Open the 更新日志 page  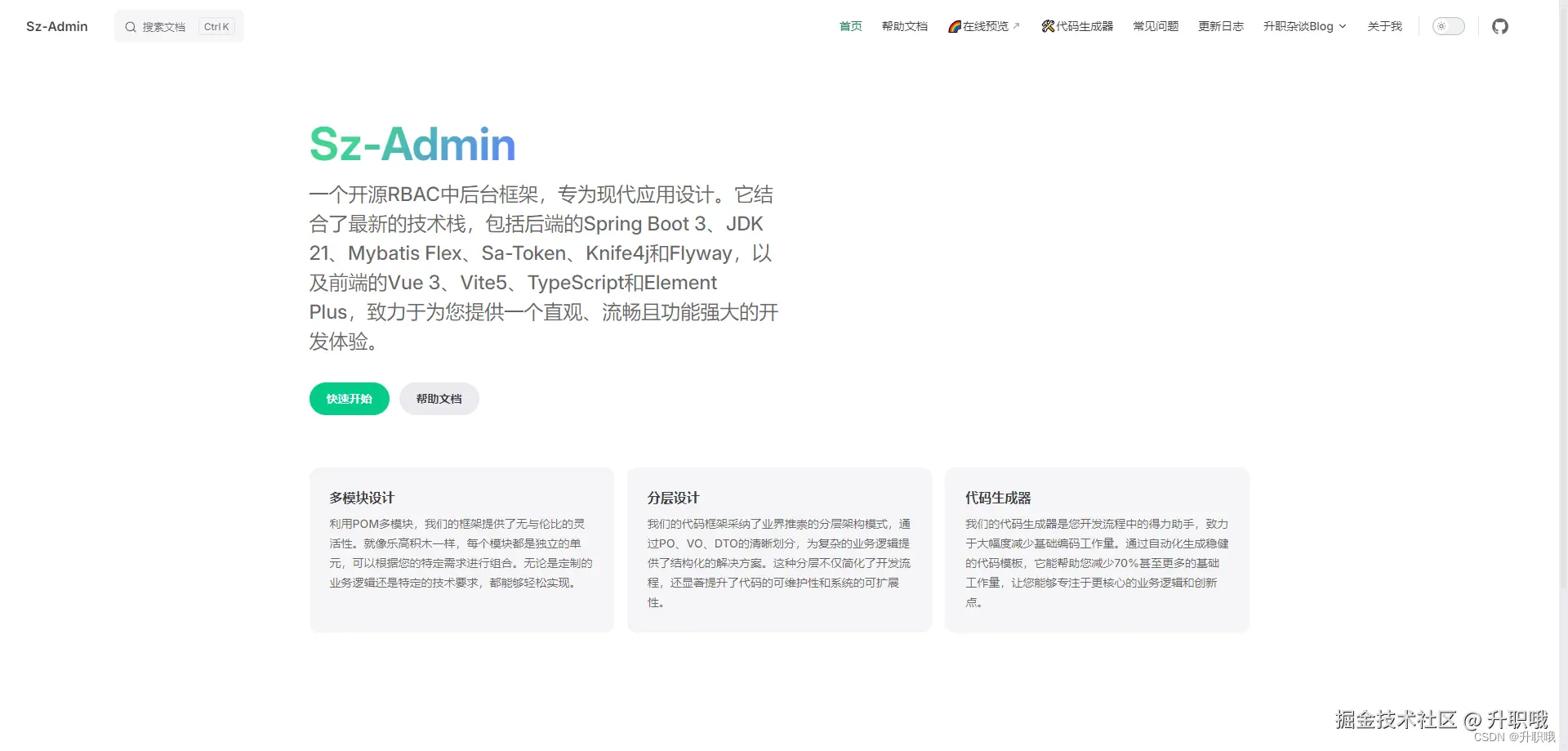(1221, 26)
